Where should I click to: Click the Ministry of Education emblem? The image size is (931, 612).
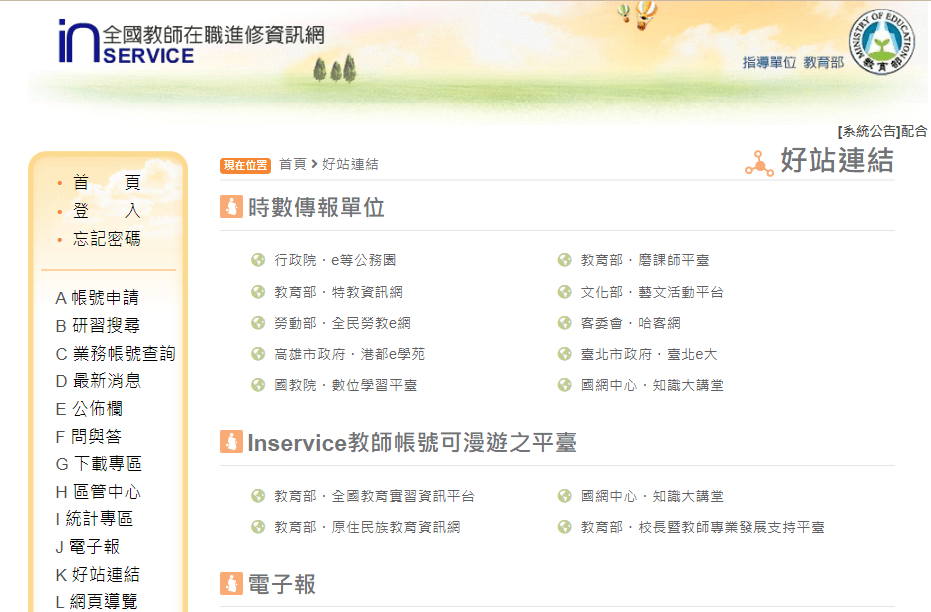pos(881,42)
